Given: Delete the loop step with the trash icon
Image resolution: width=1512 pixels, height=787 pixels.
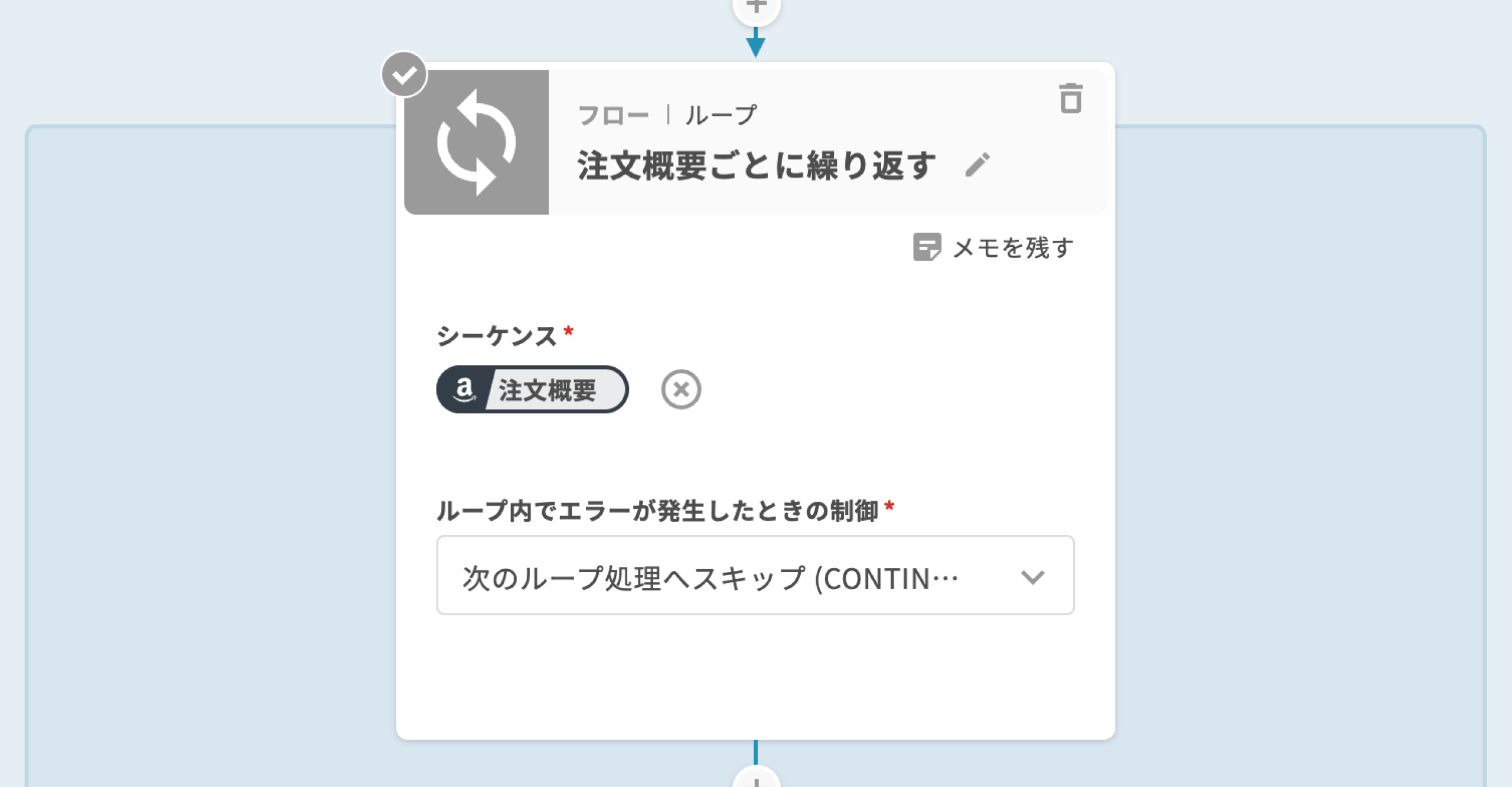Looking at the screenshot, I should (x=1070, y=98).
